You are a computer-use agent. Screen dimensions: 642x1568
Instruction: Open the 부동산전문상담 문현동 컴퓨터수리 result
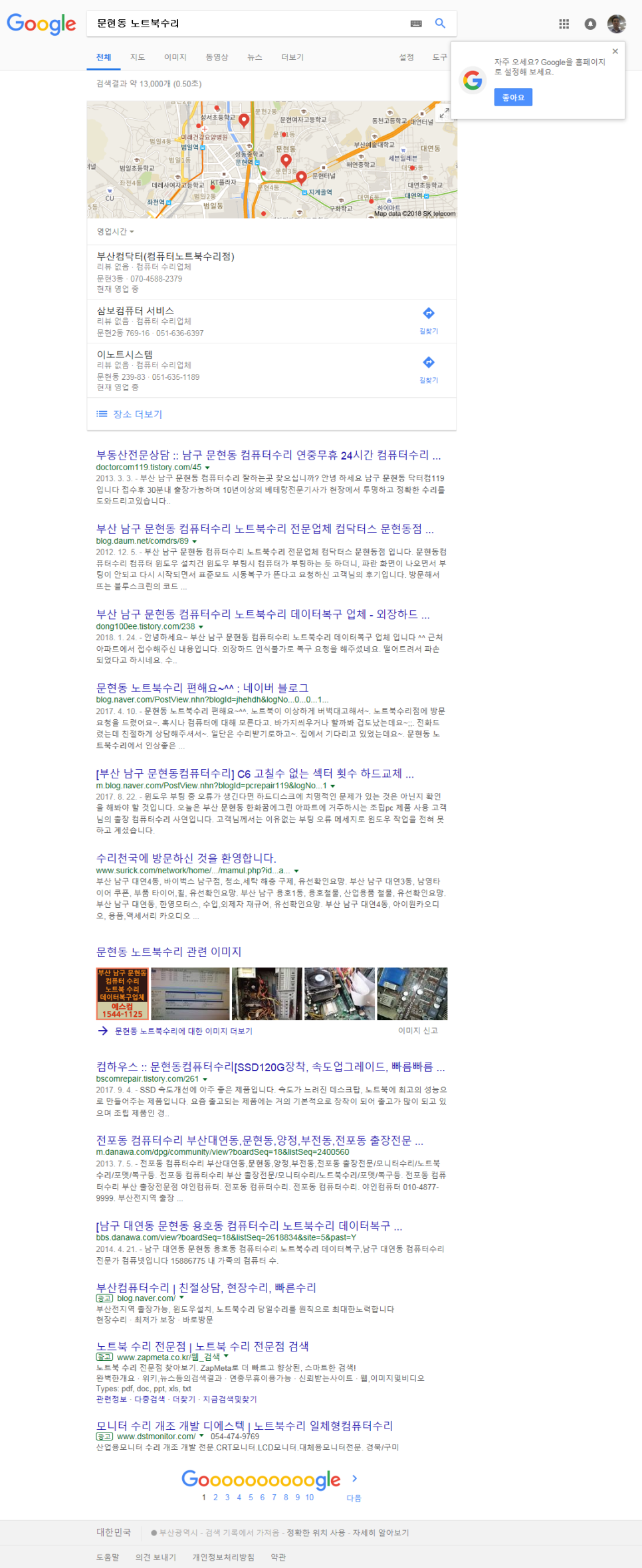tap(268, 455)
